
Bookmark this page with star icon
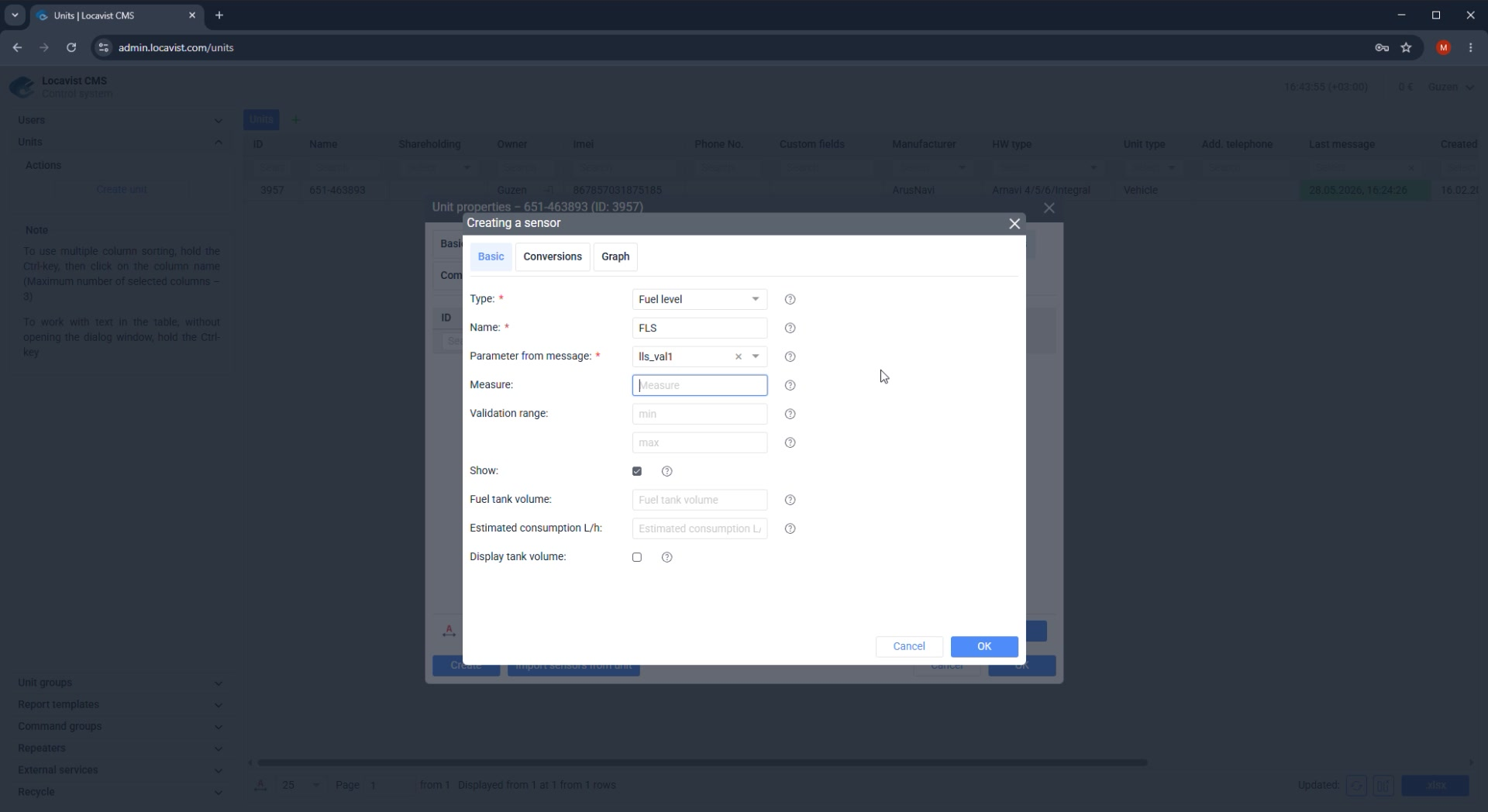[x=1406, y=47]
